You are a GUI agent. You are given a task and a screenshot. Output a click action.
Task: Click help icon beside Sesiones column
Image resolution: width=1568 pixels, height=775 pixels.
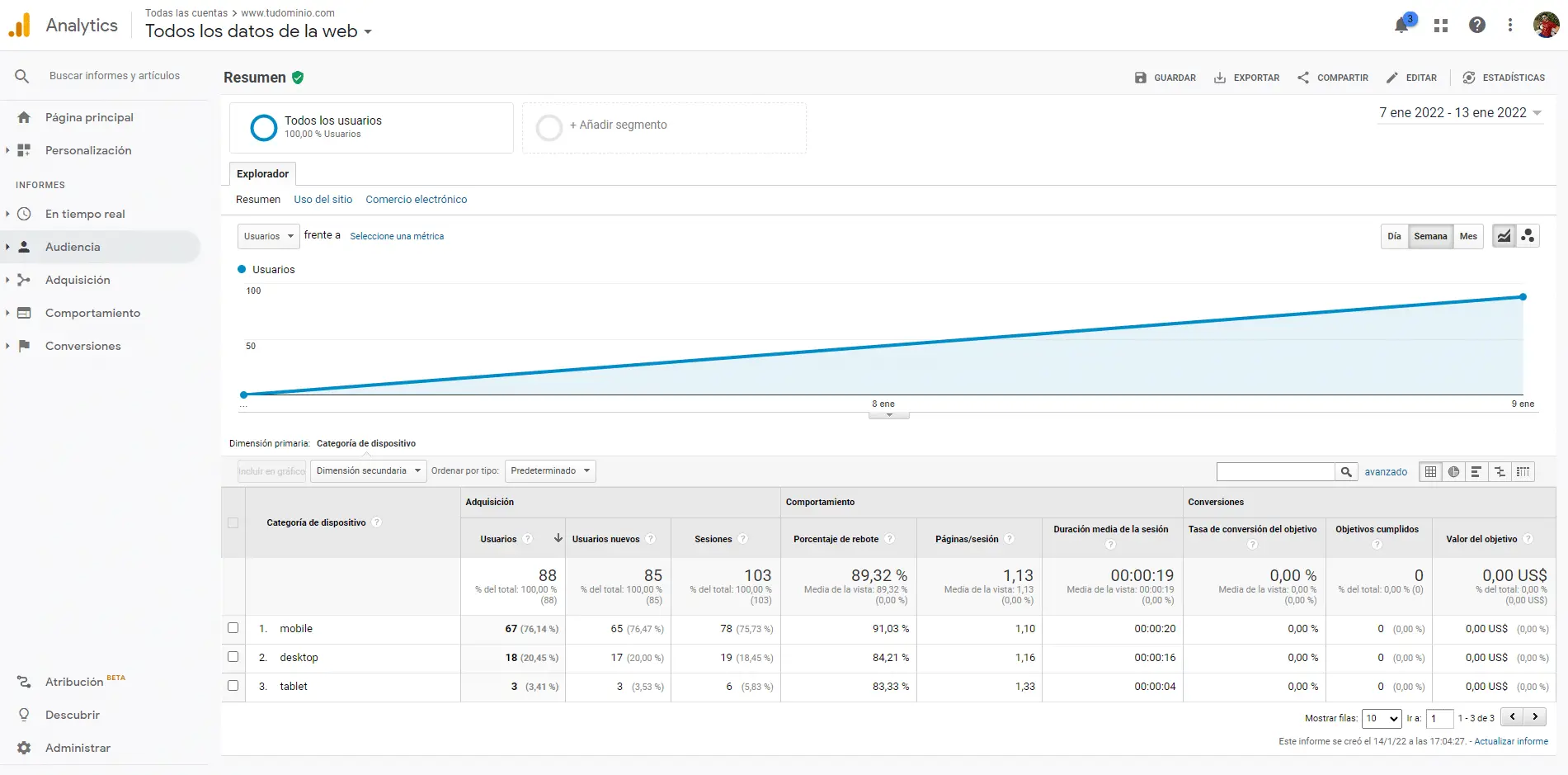click(x=742, y=539)
